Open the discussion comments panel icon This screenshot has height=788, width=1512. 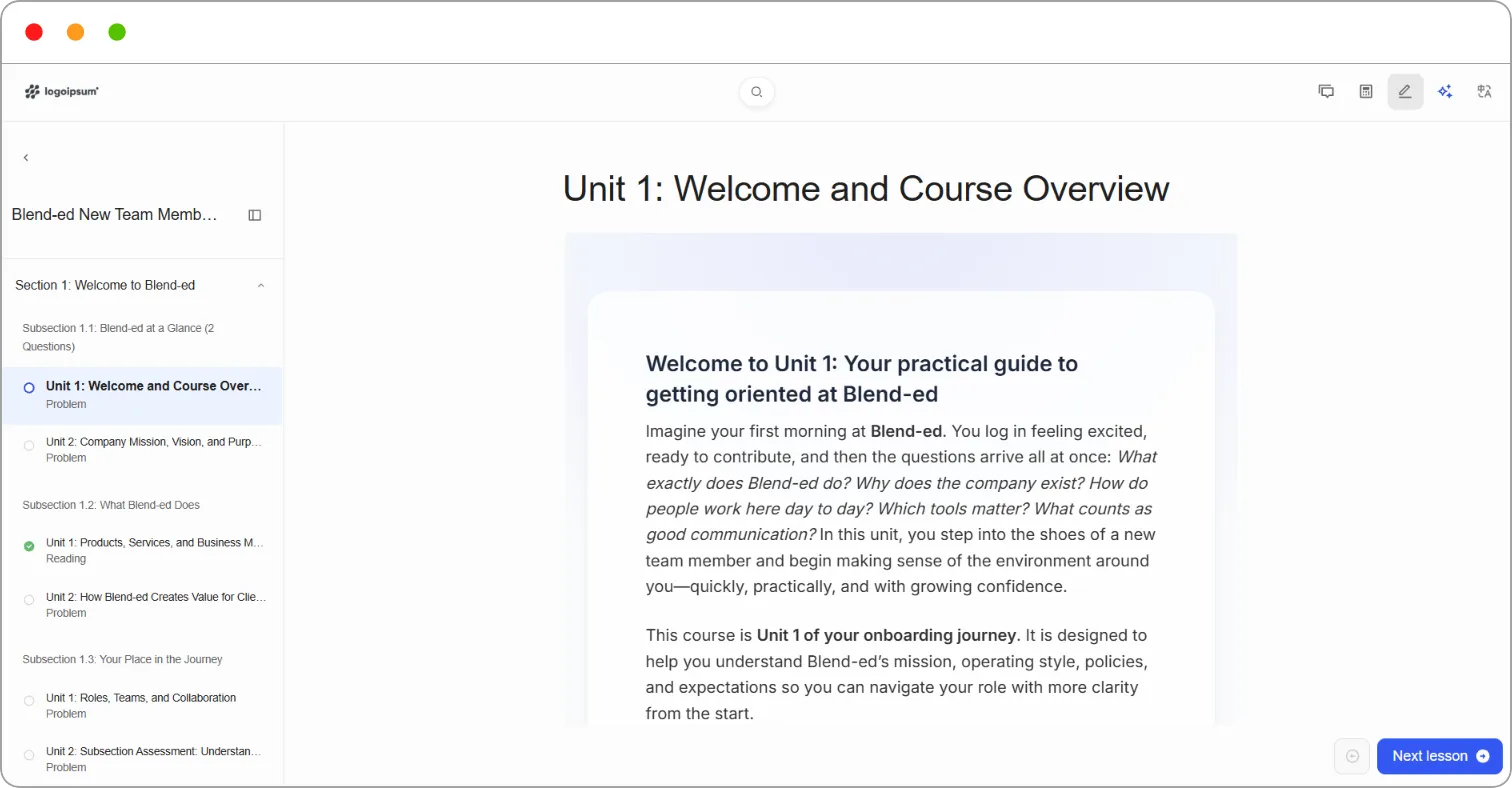1326,92
